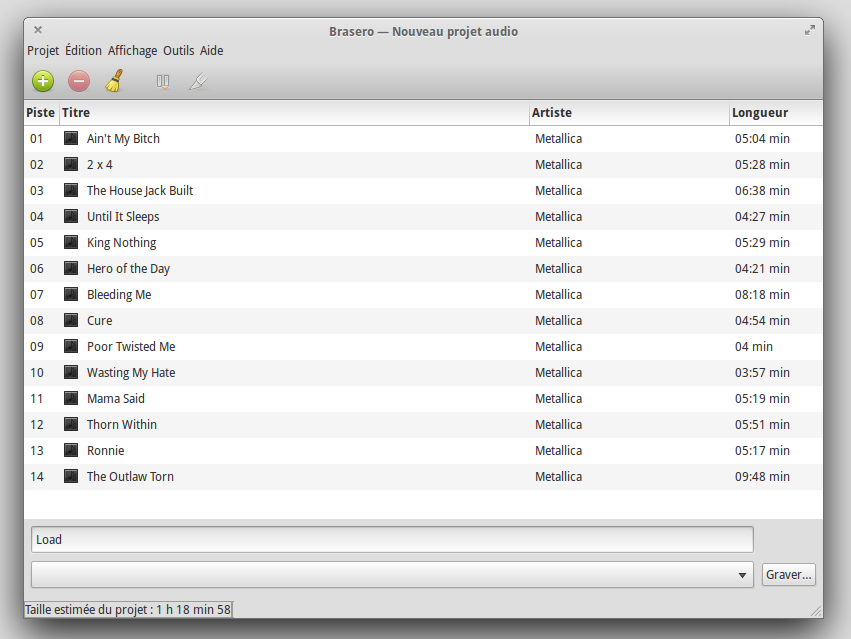The width and height of the screenshot is (851, 639).
Task: Click track icon beside Until It Sleeps
Action: [71, 216]
